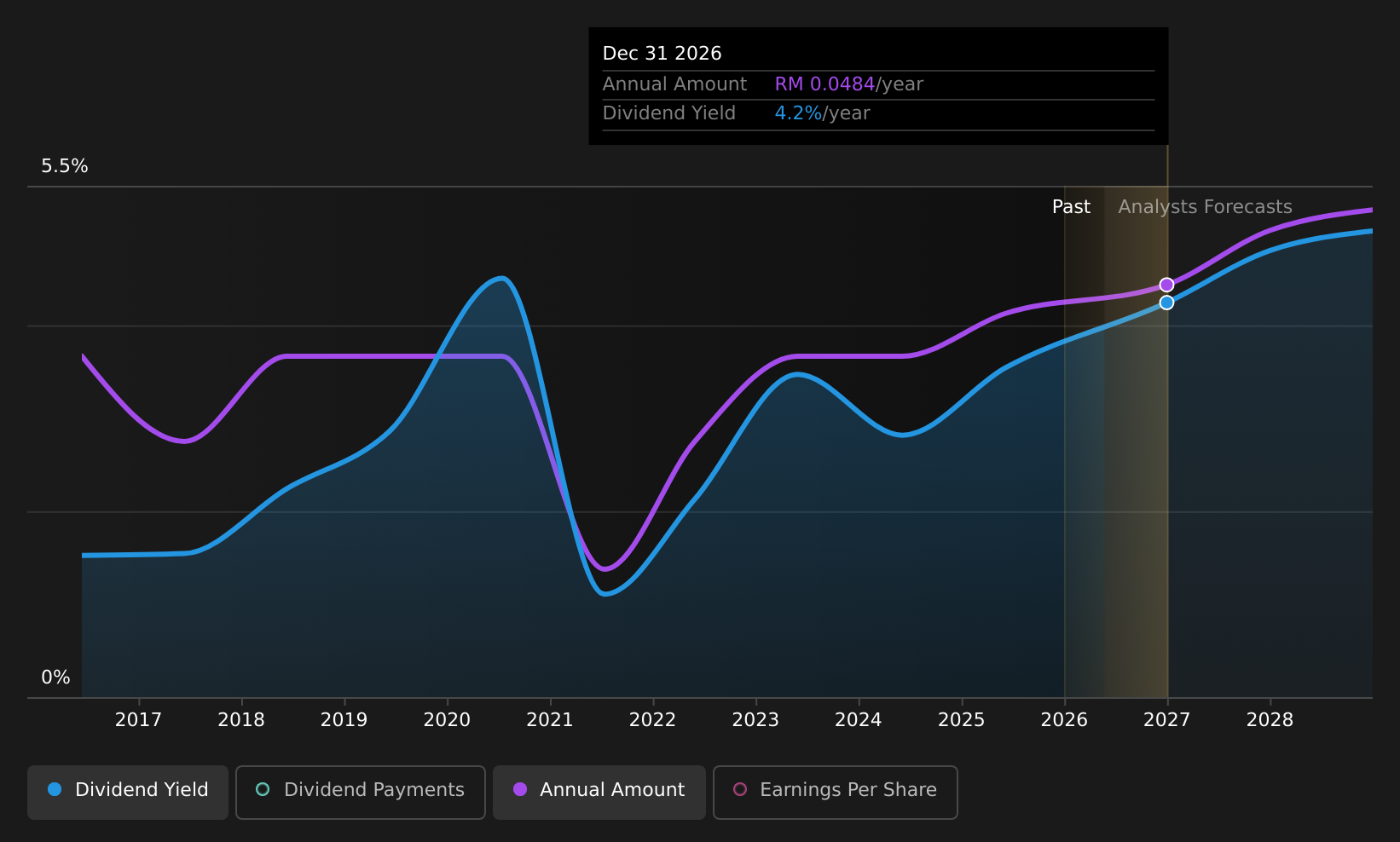The image size is (1400, 842).
Task: Click the Dec 31 2026 tooltip date
Action: tap(662, 54)
